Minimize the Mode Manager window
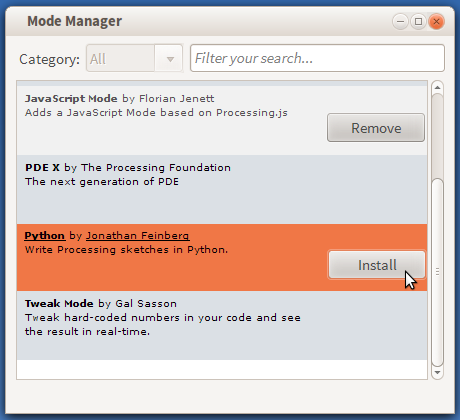460x420 pixels. click(401, 22)
